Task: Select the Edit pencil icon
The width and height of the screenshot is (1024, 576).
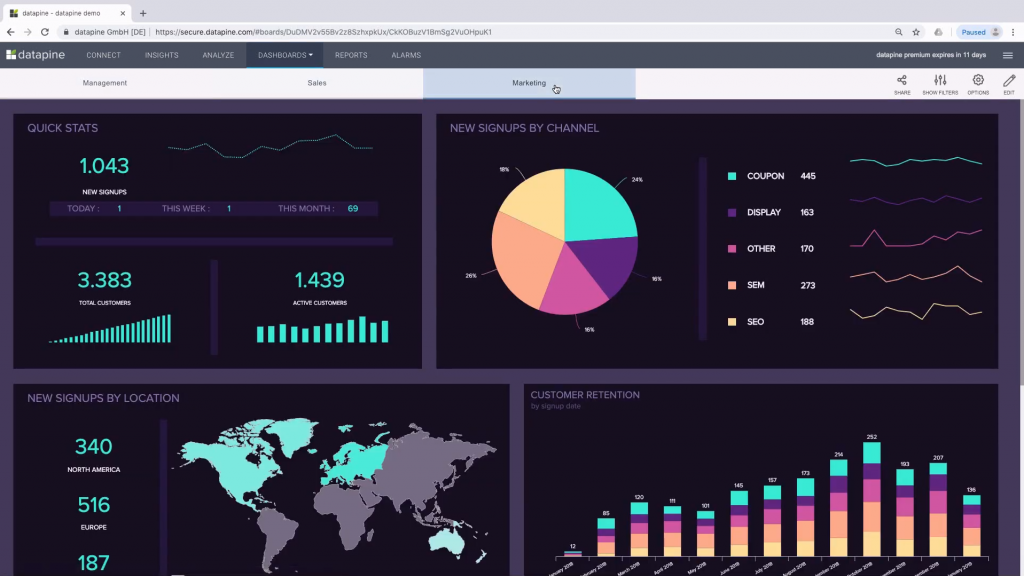Action: click(1008, 82)
